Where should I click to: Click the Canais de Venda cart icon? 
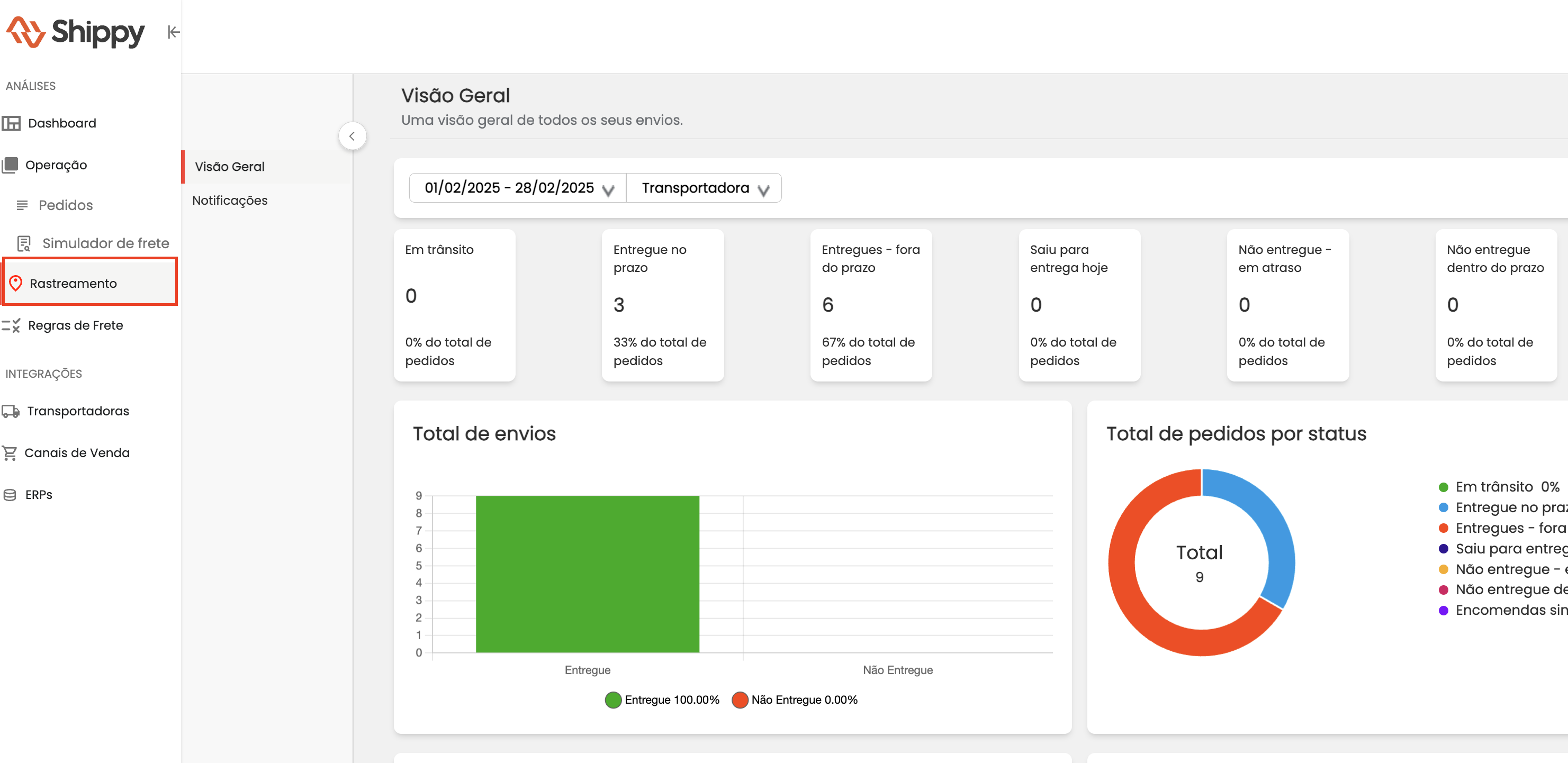click(x=10, y=453)
